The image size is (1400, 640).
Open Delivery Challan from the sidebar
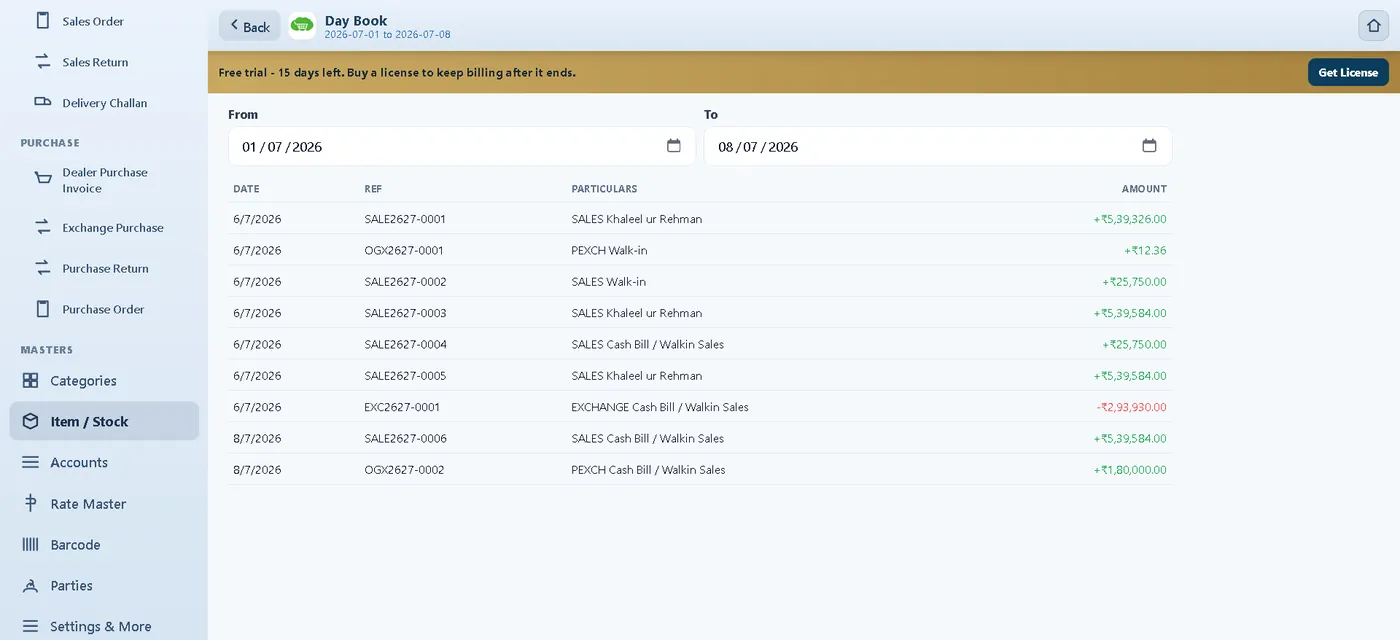click(x=104, y=103)
